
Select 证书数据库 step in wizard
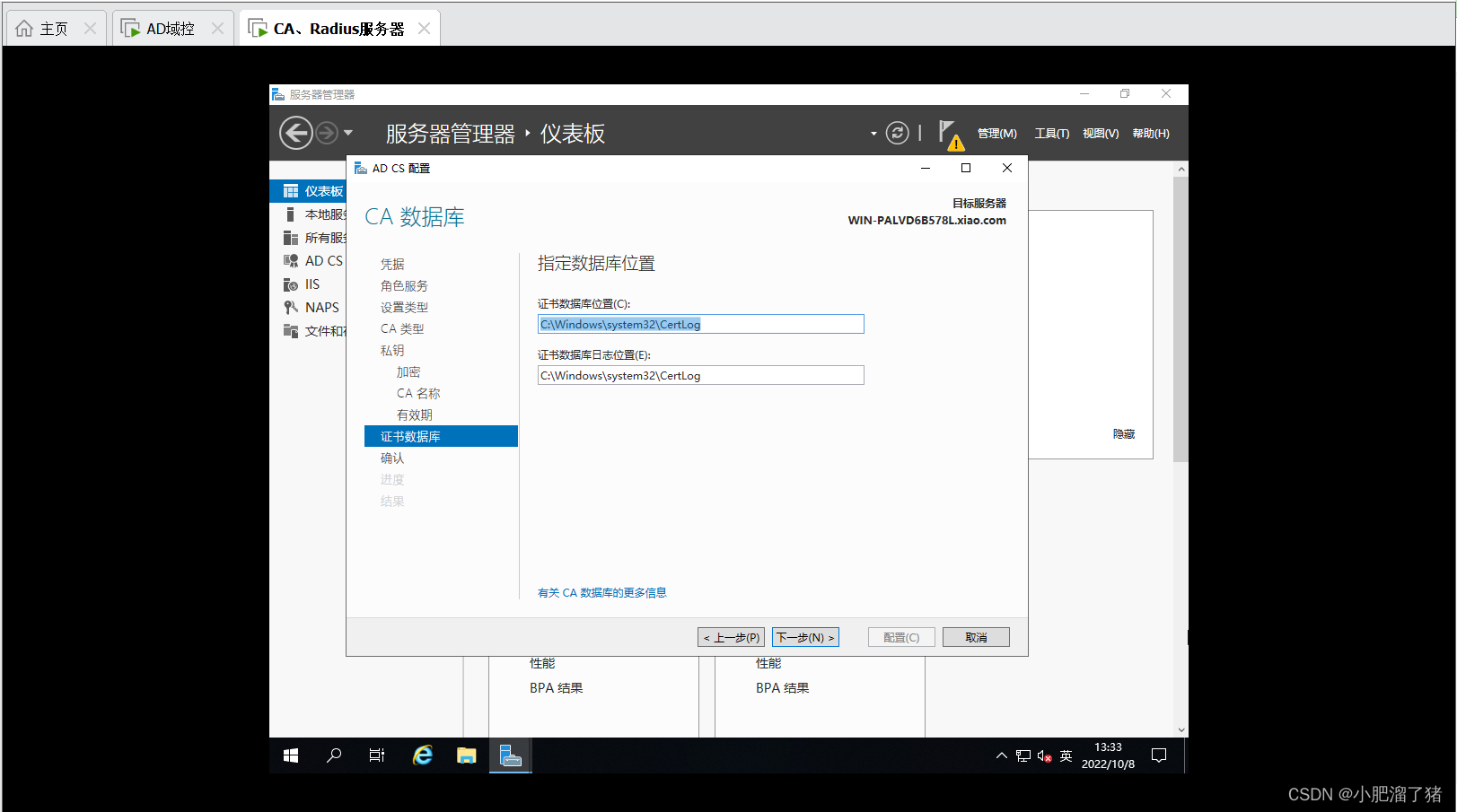[x=441, y=436]
